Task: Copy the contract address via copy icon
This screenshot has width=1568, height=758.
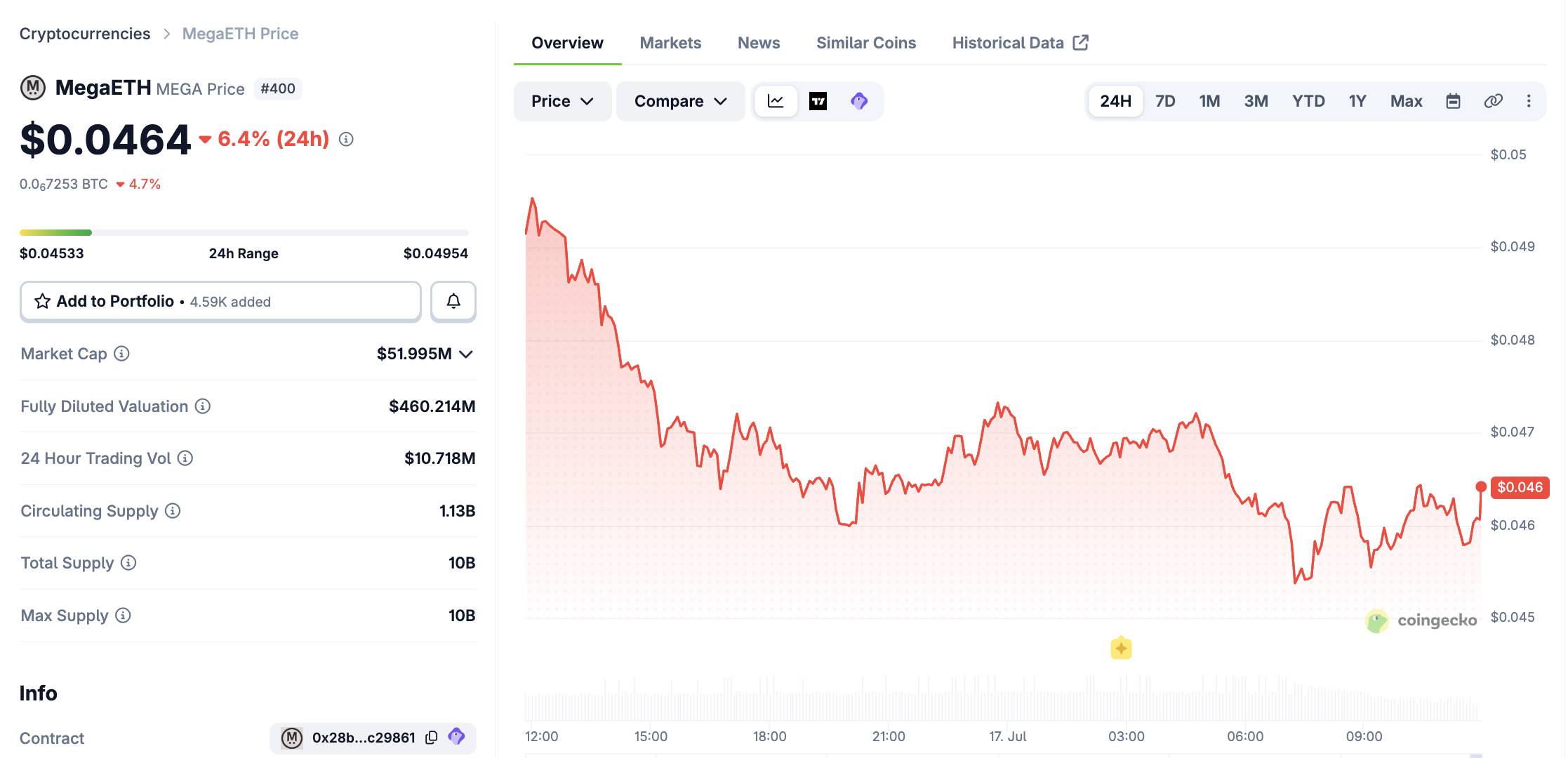Action: (432, 738)
